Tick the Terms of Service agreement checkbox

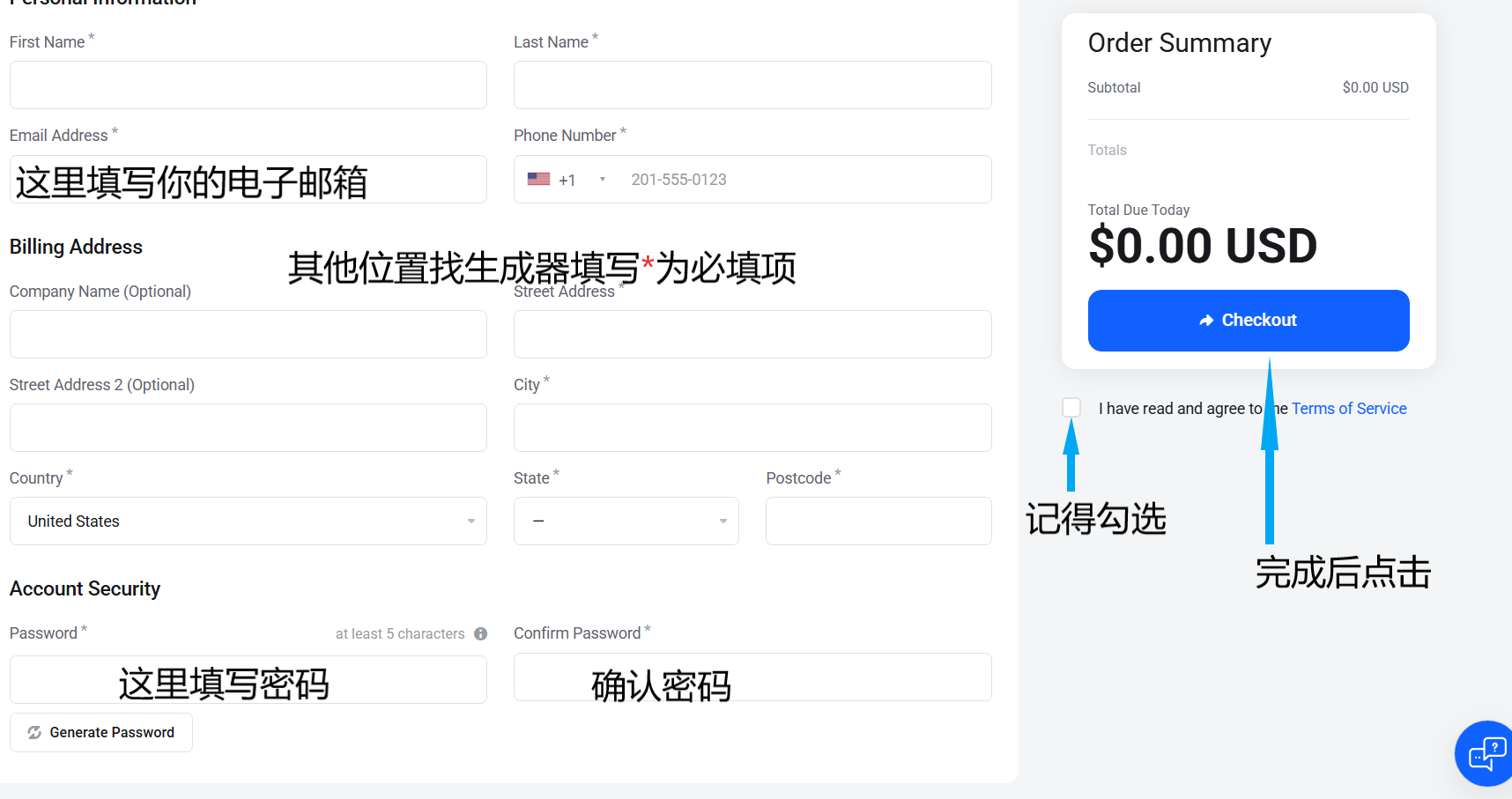tap(1071, 408)
